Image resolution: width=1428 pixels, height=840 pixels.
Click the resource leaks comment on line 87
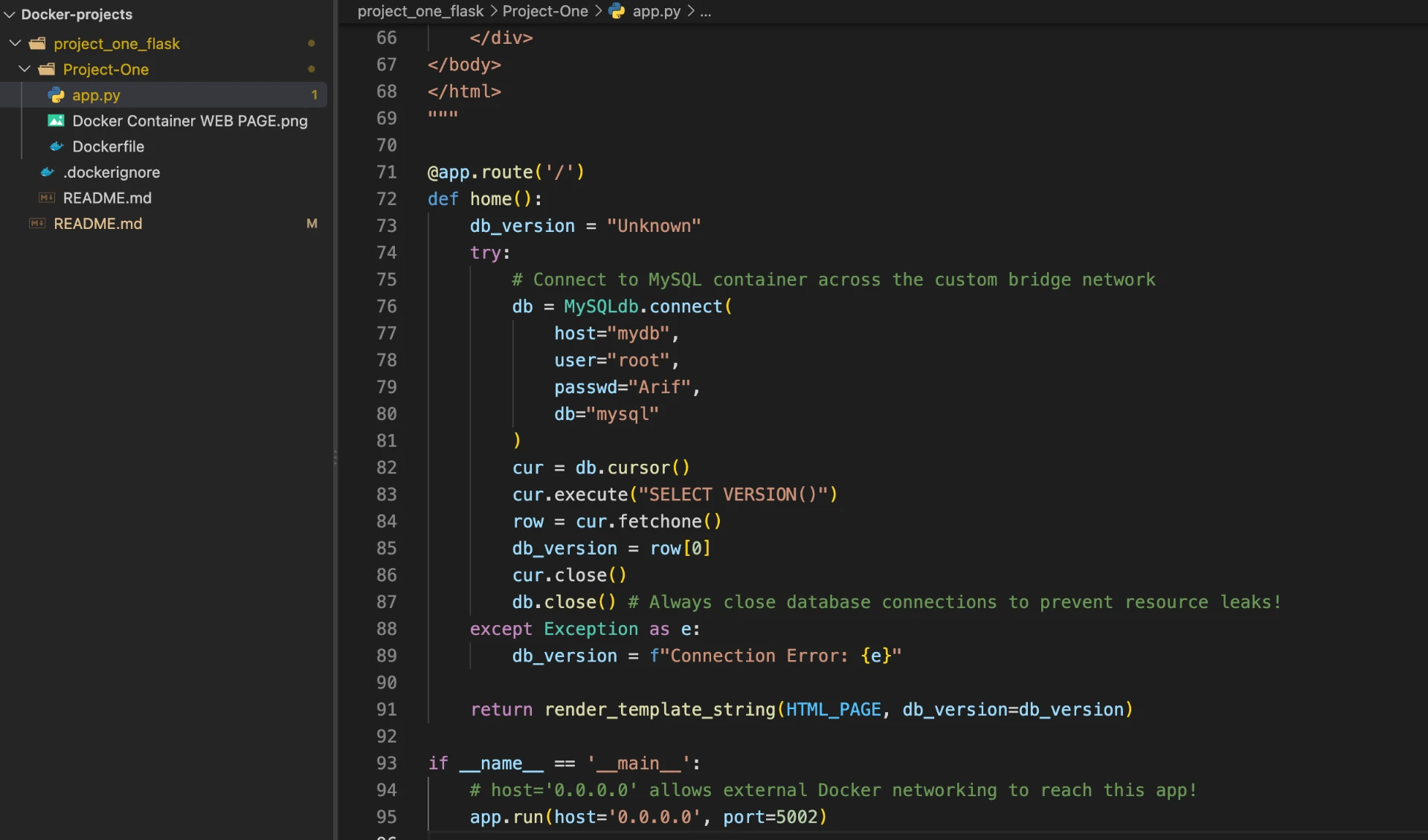tap(954, 602)
